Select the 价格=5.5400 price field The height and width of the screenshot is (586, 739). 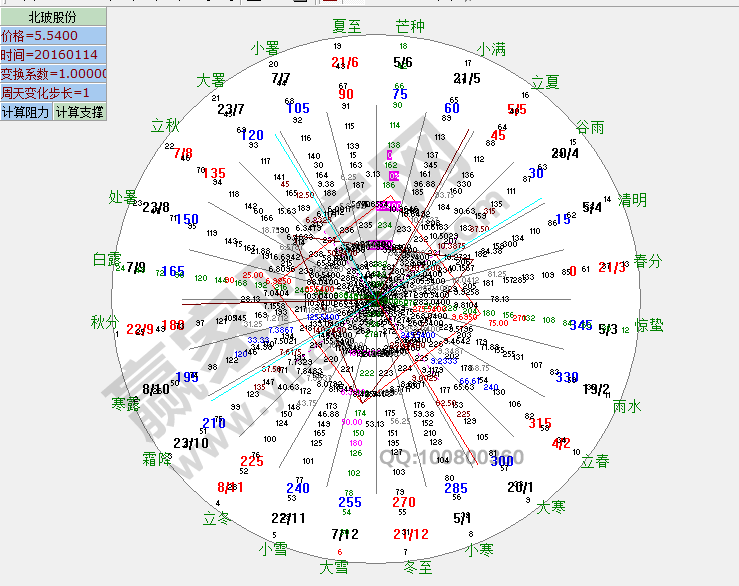click(x=52, y=36)
